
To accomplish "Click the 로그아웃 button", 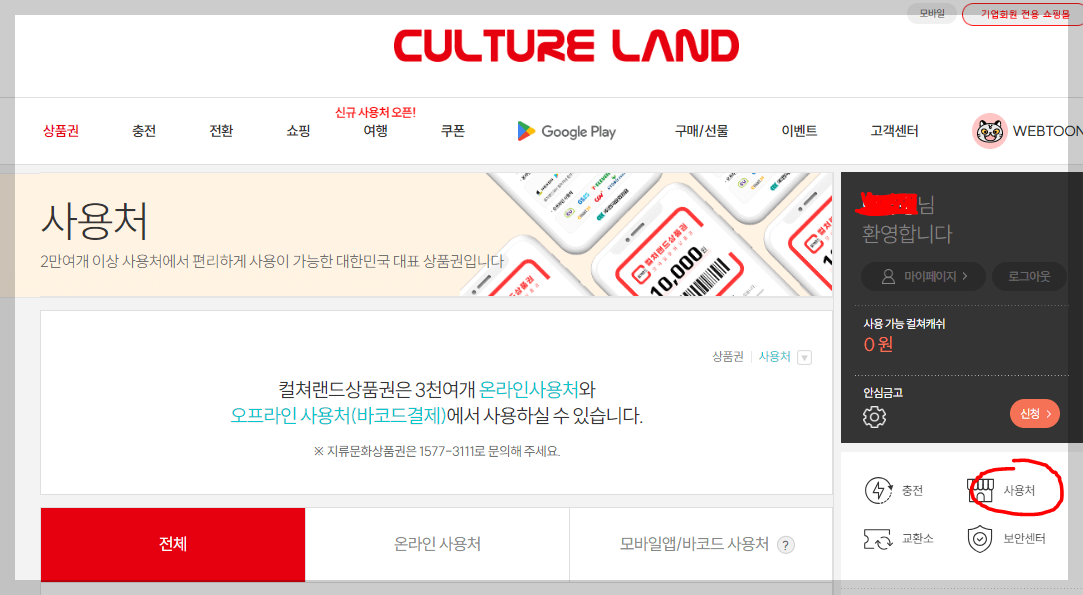I will click(1028, 276).
